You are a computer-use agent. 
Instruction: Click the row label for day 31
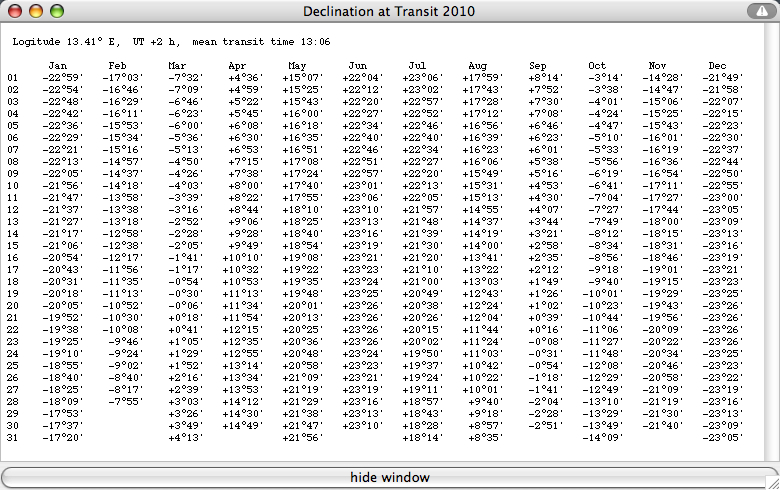click(x=13, y=437)
